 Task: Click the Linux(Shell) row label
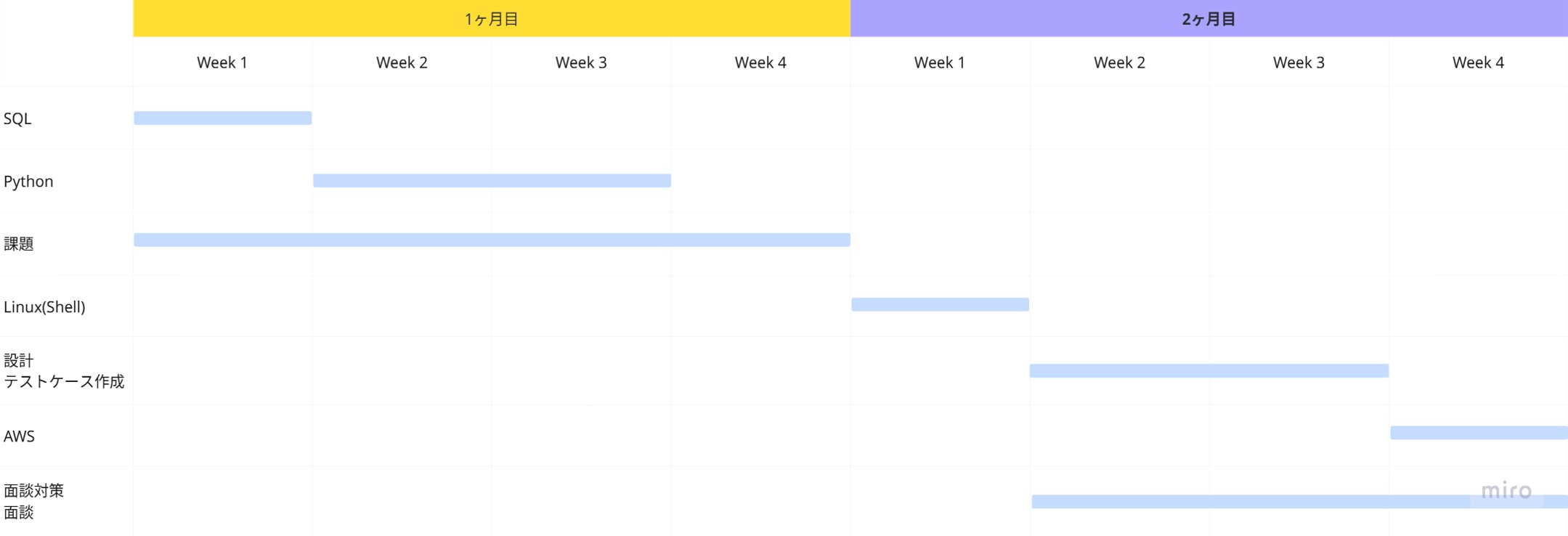click(44, 307)
